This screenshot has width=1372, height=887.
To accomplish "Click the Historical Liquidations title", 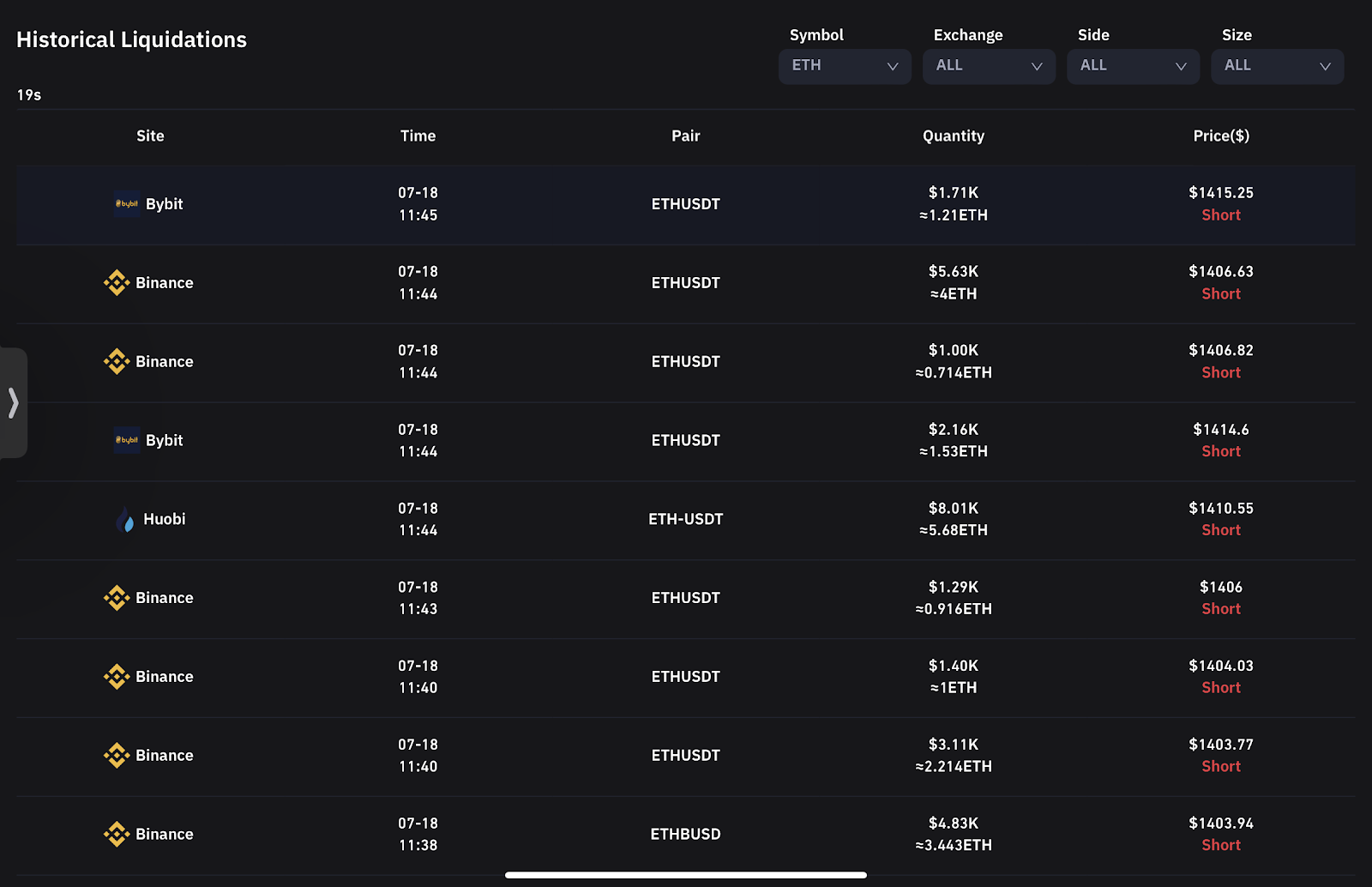I will (x=131, y=39).
